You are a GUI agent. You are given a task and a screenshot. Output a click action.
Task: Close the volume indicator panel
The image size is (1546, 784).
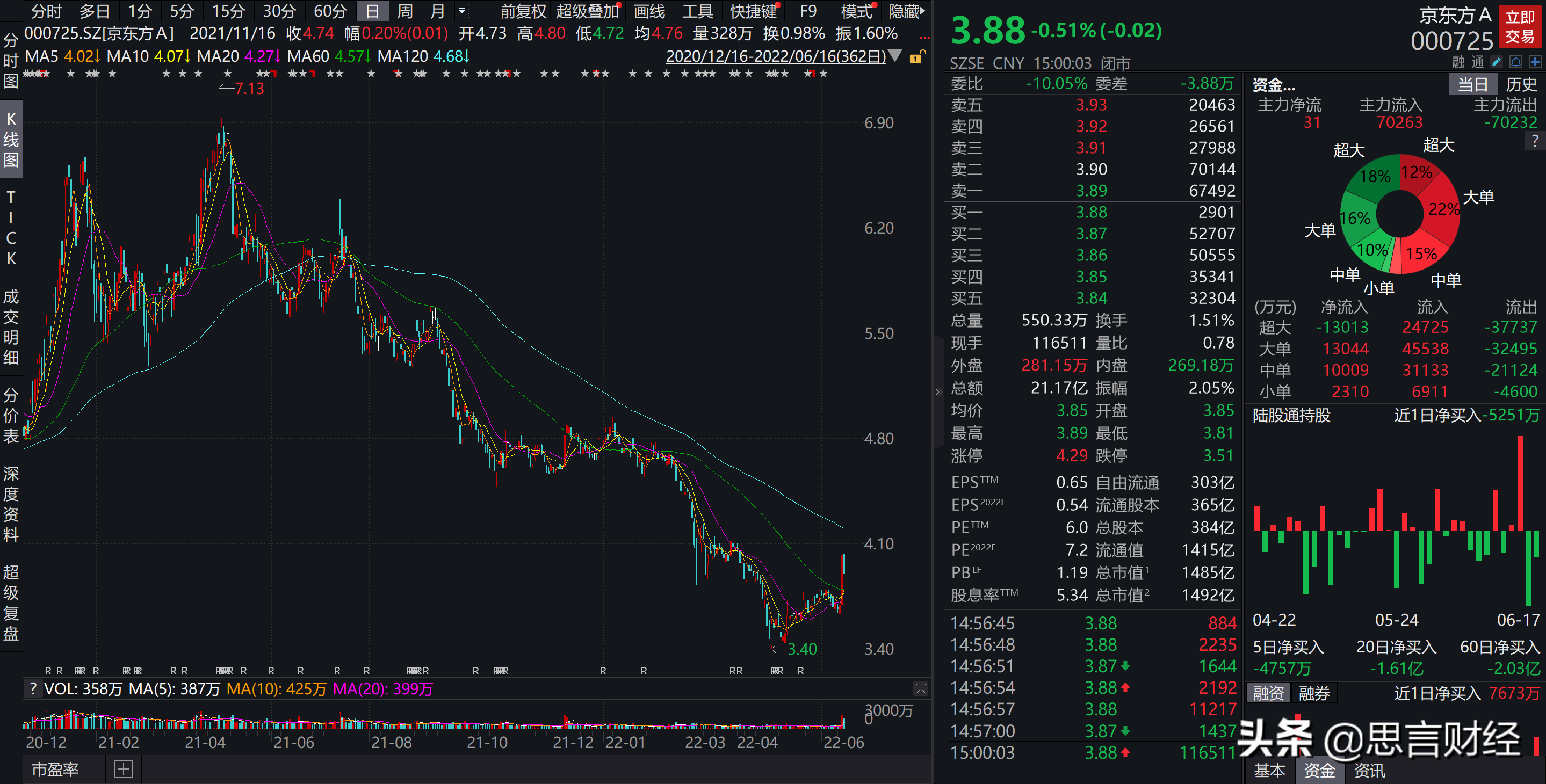920,688
